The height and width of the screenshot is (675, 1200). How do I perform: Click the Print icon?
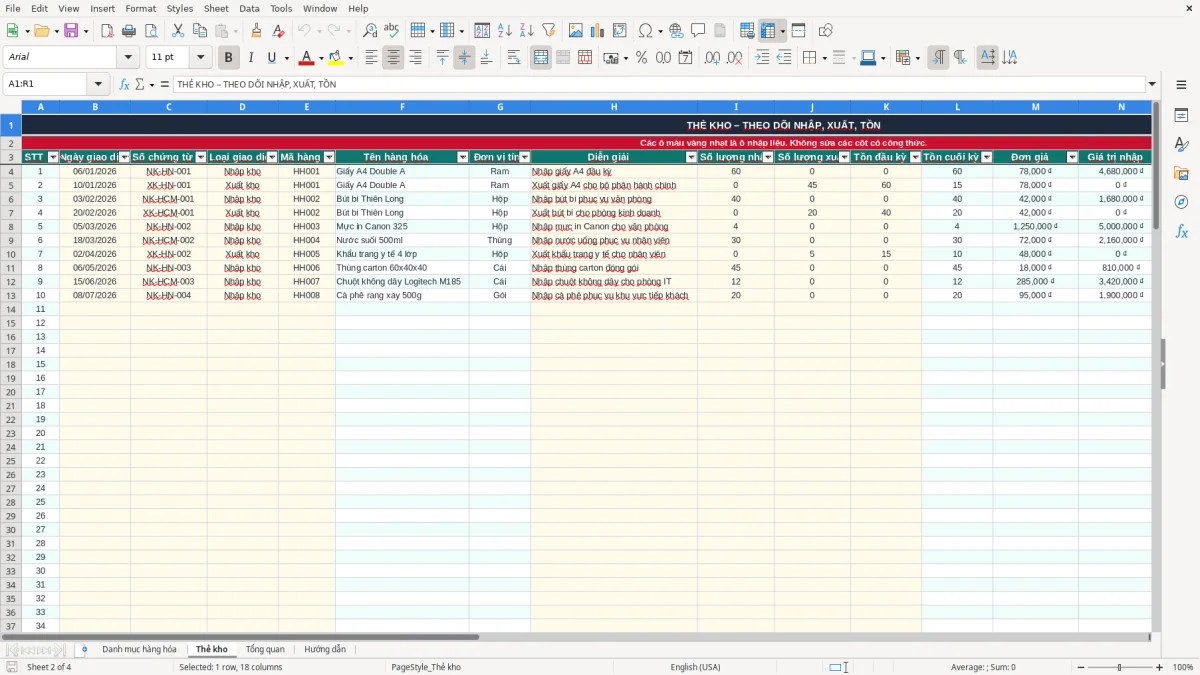click(129, 31)
